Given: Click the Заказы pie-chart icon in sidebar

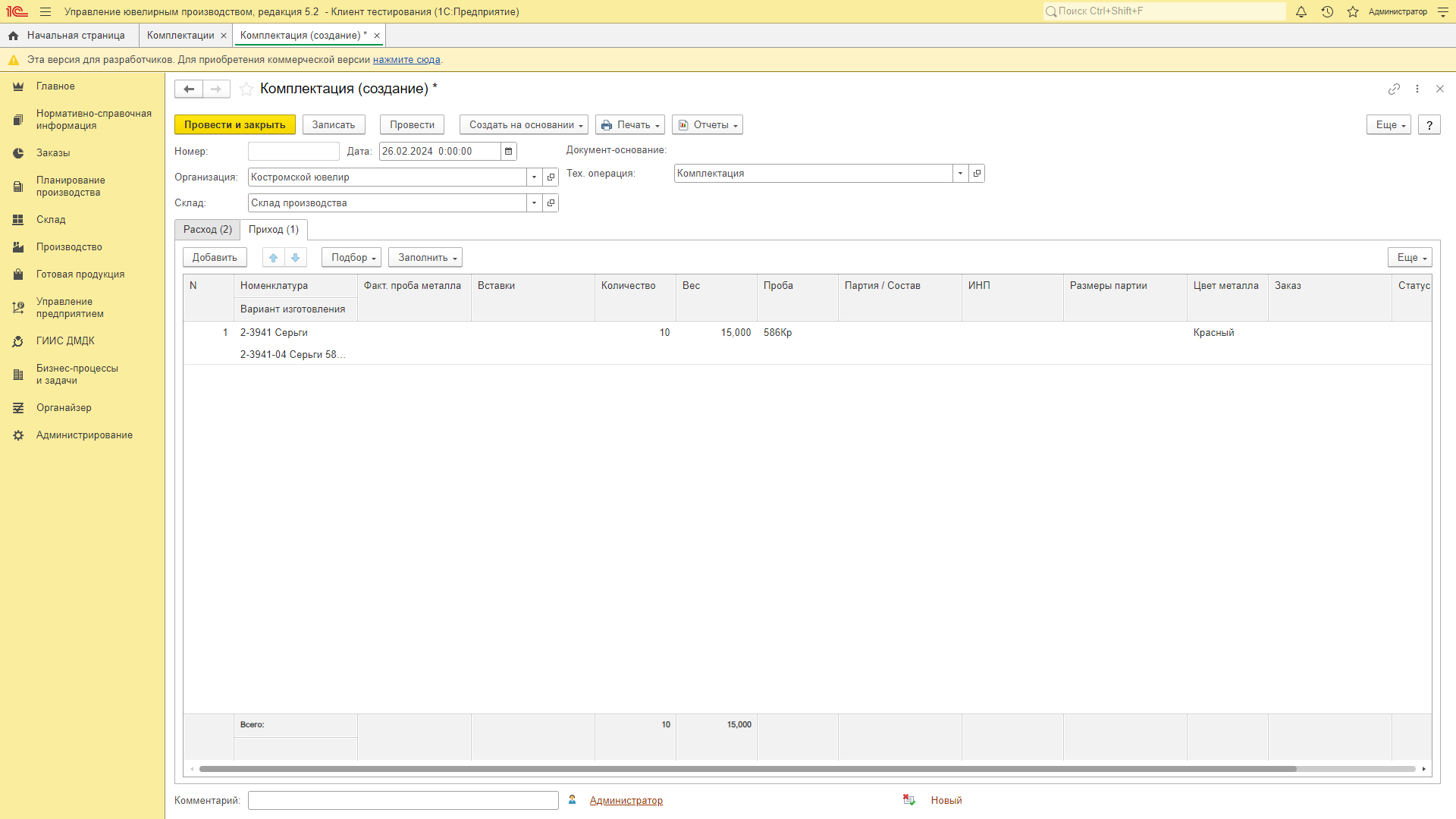Looking at the screenshot, I should pyautogui.click(x=18, y=153).
